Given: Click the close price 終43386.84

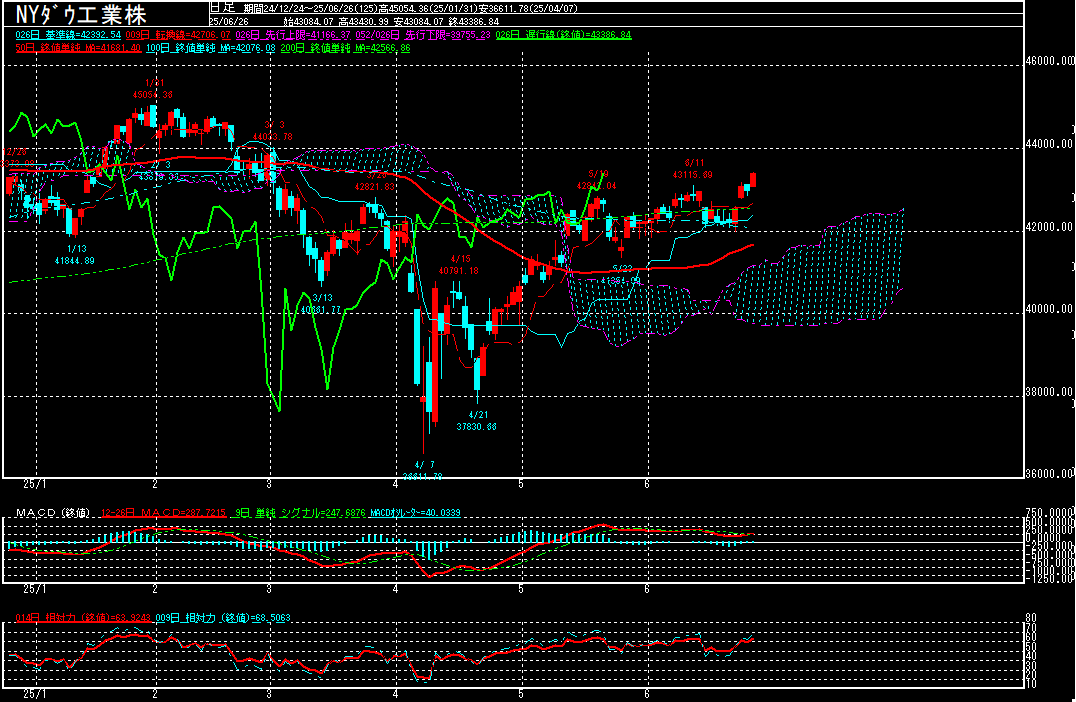Looking at the screenshot, I should [473, 21].
